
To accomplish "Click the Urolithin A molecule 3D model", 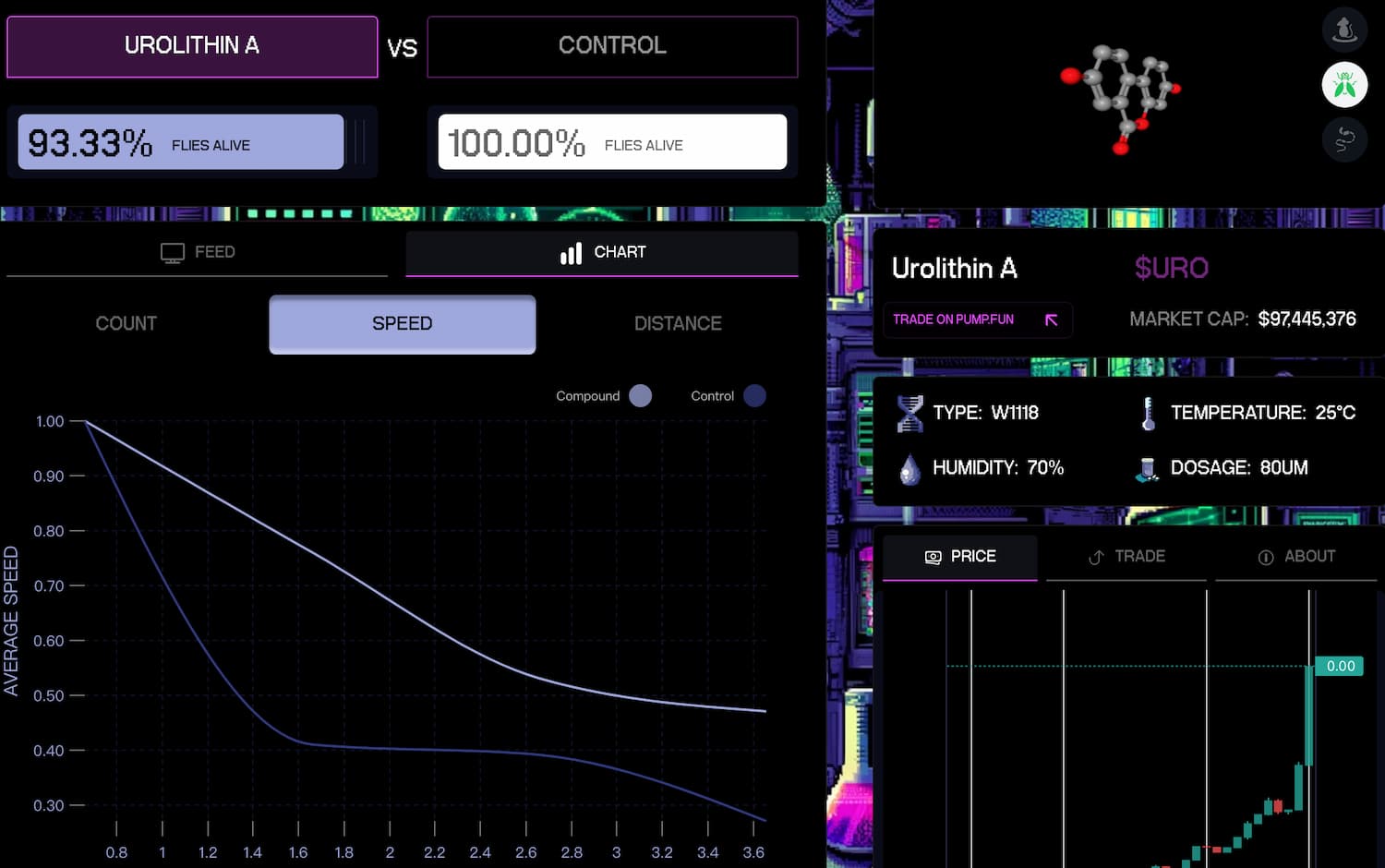I will 1121,97.
